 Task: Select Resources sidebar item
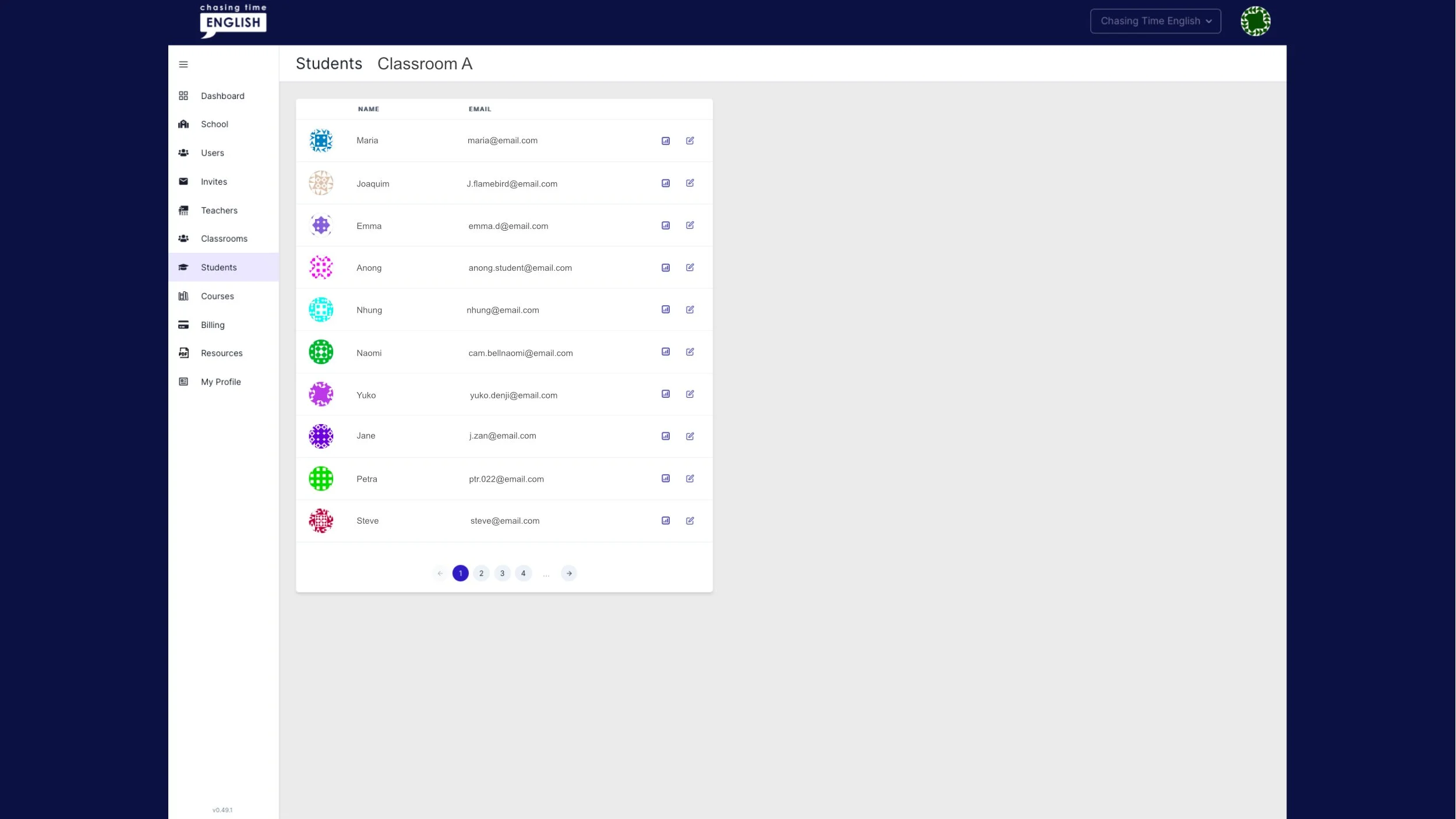[x=221, y=353]
